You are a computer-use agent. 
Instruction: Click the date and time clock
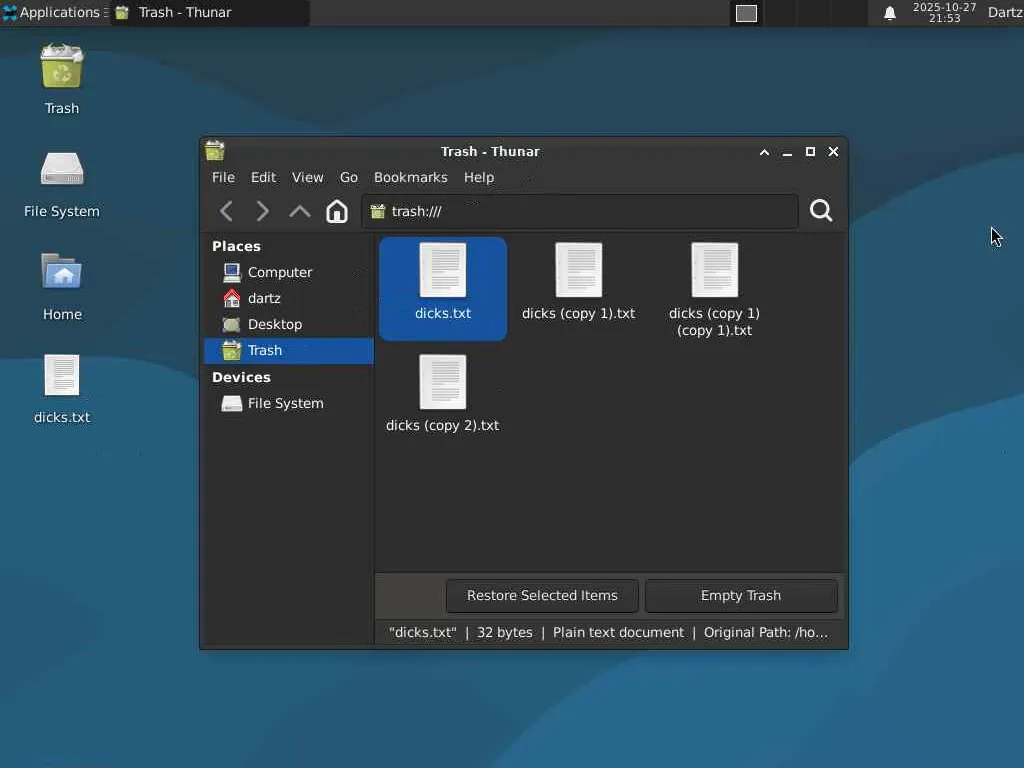pyautogui.click(x=944, y=12)
